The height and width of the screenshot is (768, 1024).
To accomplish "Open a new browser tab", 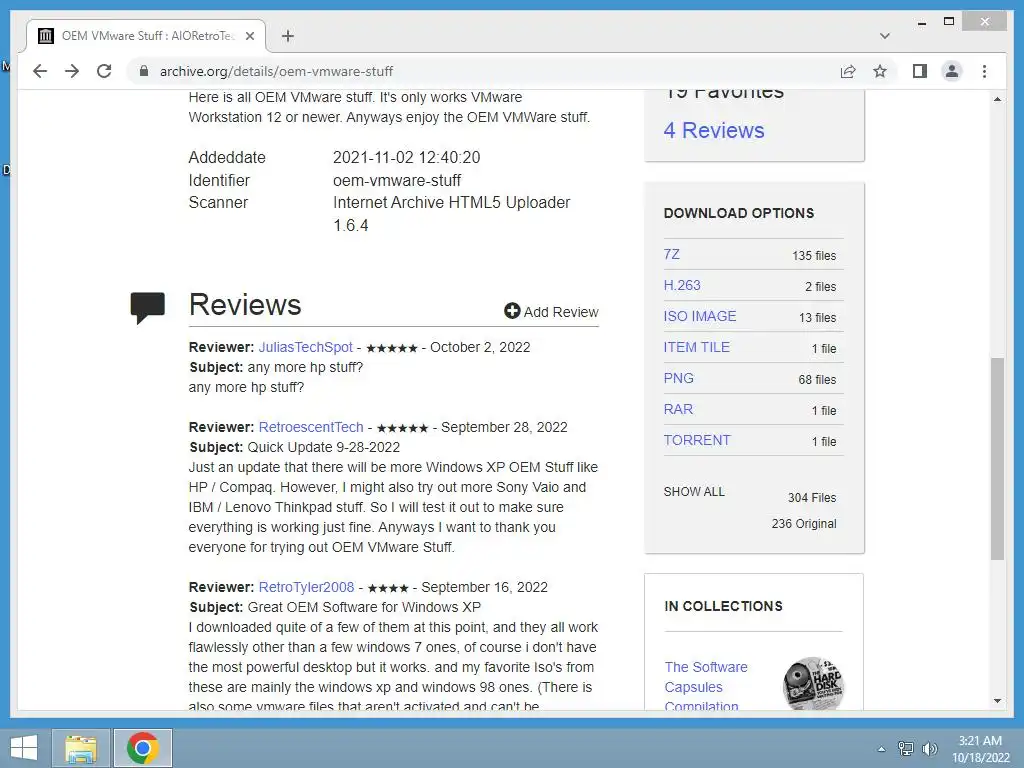I will [287, 36].
